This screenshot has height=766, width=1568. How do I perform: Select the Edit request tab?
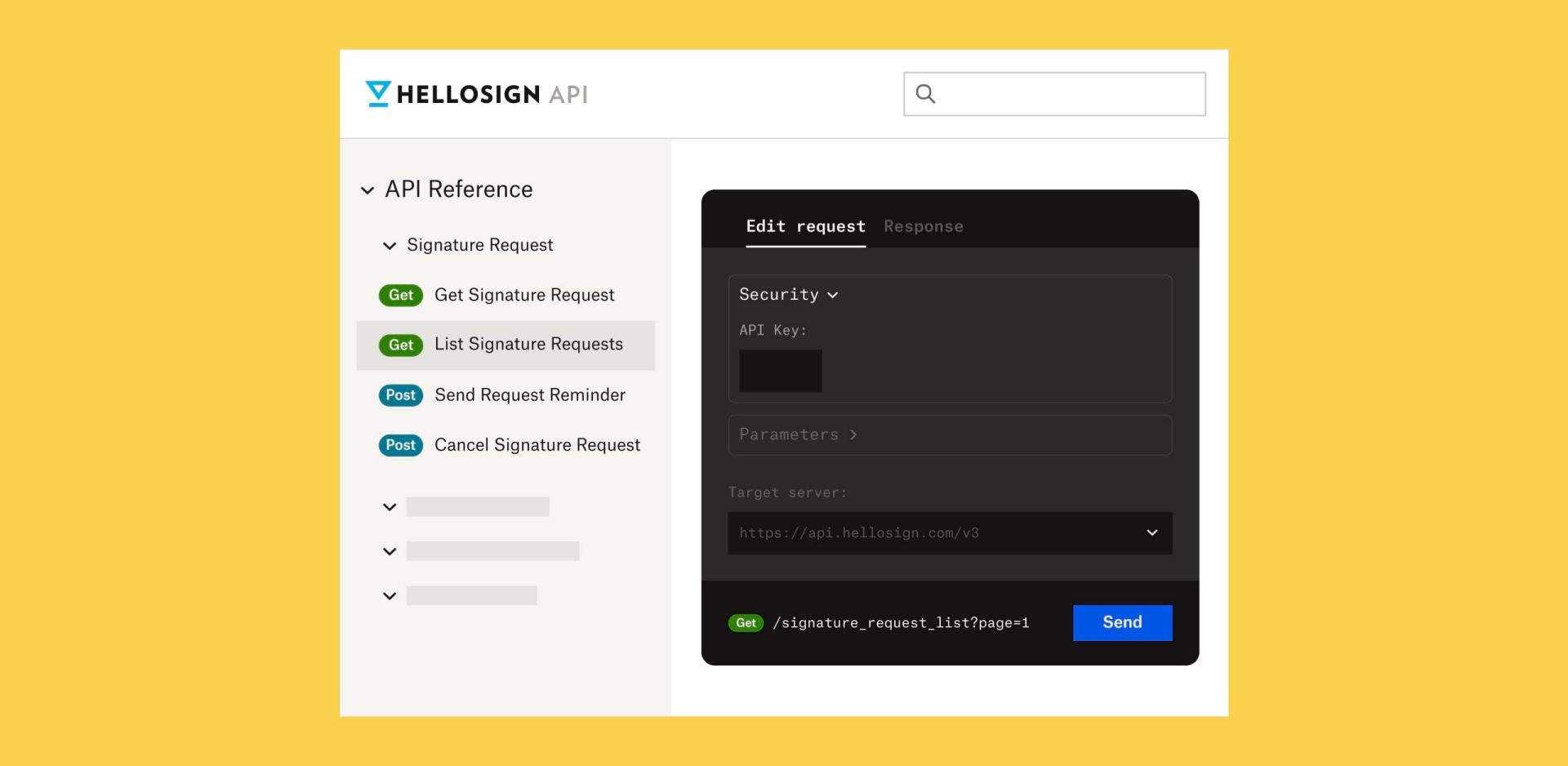tap(805, 226)
